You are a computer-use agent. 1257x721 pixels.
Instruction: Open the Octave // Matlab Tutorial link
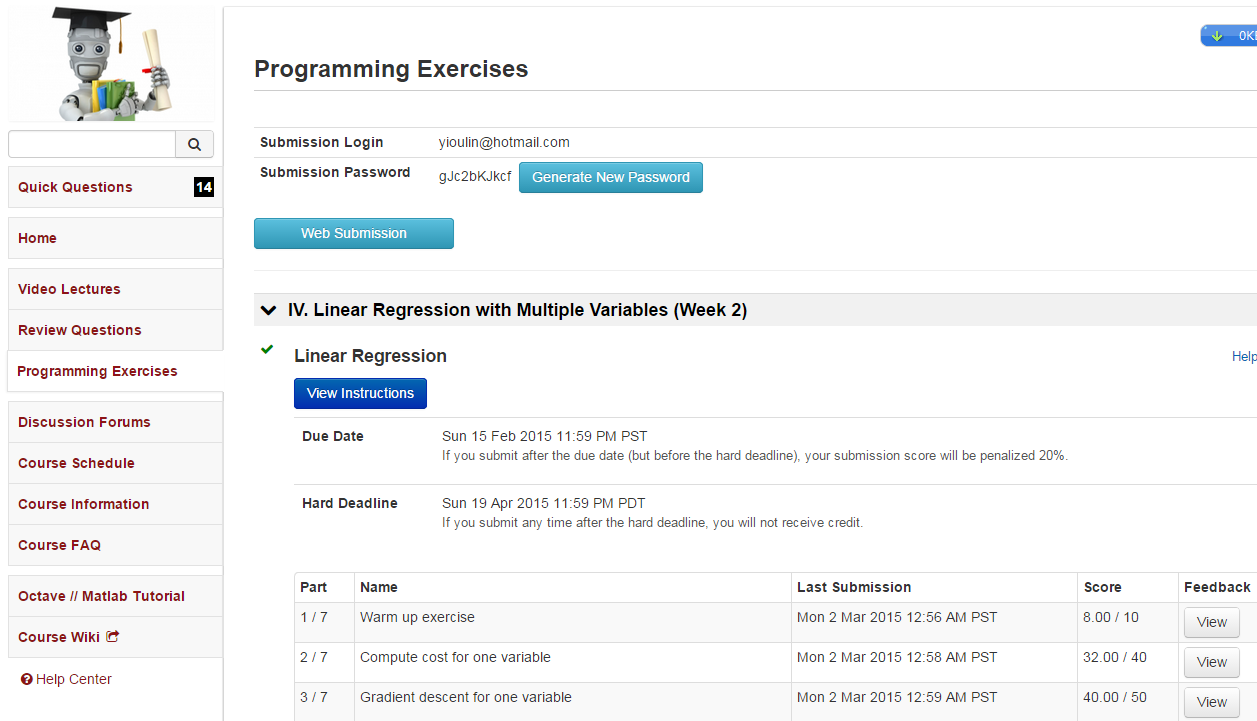point(101,596)
